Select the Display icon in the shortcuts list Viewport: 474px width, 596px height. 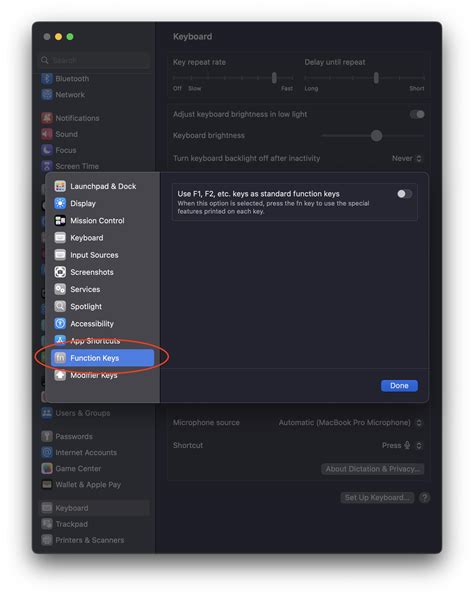(x=60, y=203)
